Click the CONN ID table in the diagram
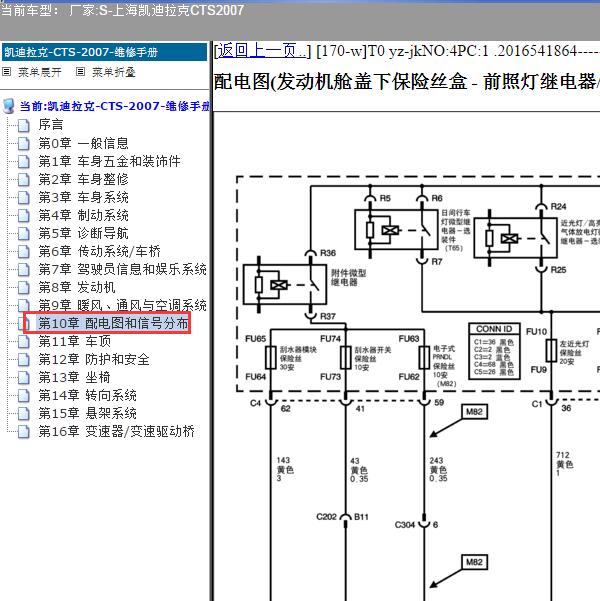This screenshot has width=600, height=601. click(x=494, y=351)
